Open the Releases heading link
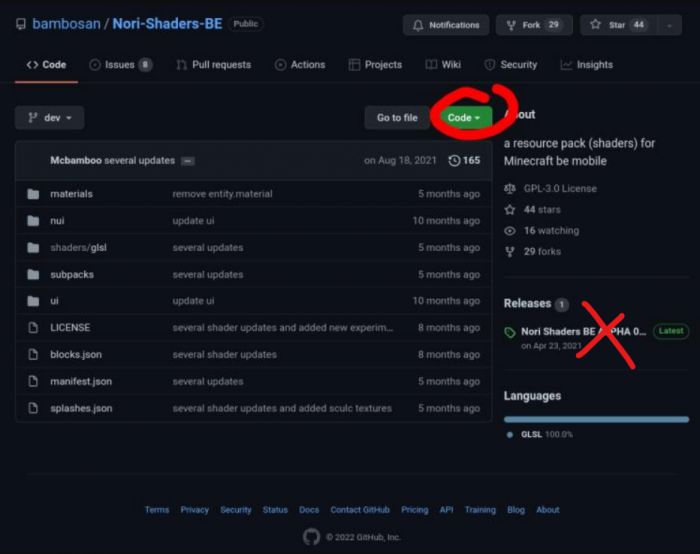Viewport: 700px width, 554px height. (527, 304)
